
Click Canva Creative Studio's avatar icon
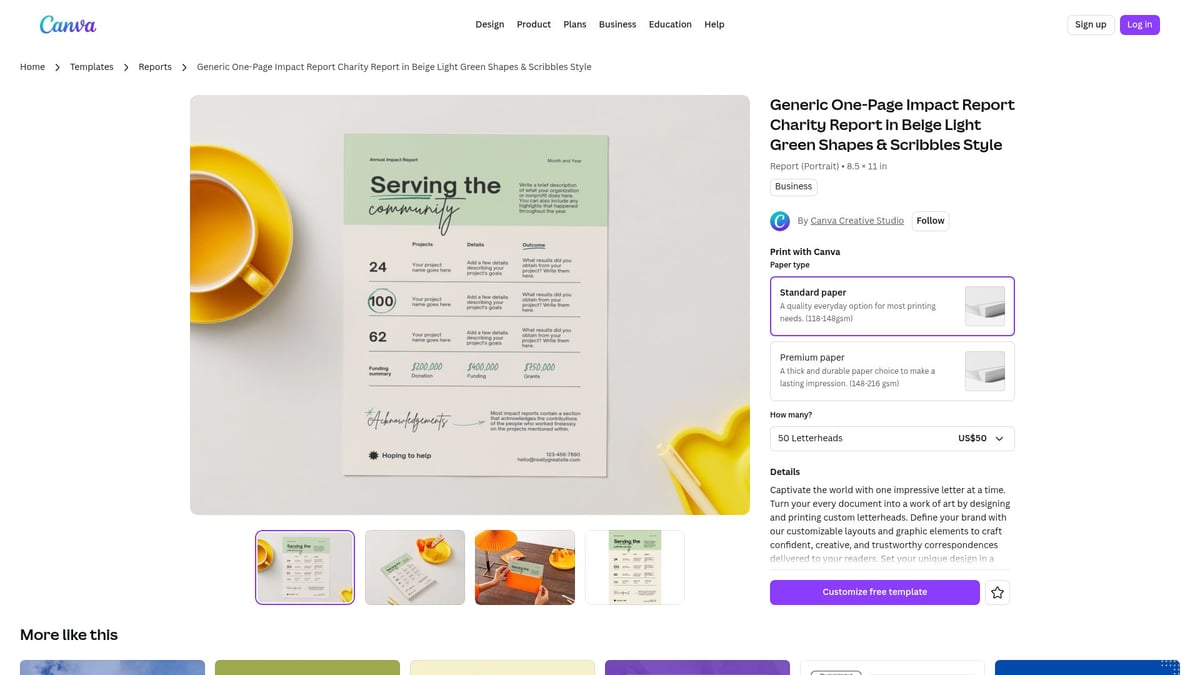(x=780, y=220)
